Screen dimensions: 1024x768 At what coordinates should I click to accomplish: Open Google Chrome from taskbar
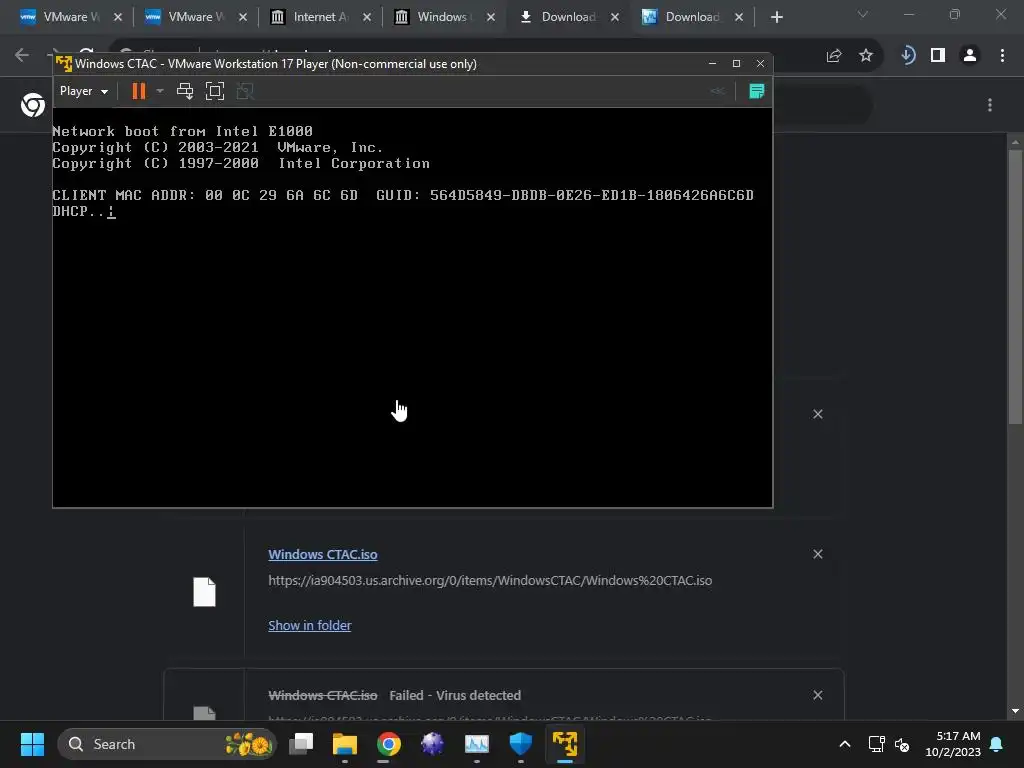point(389,744)
